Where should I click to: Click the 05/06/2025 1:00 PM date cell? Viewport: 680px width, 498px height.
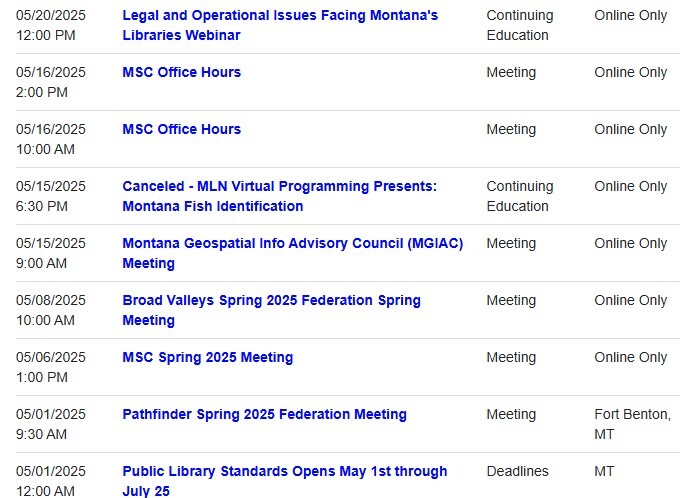click(51, 367)
